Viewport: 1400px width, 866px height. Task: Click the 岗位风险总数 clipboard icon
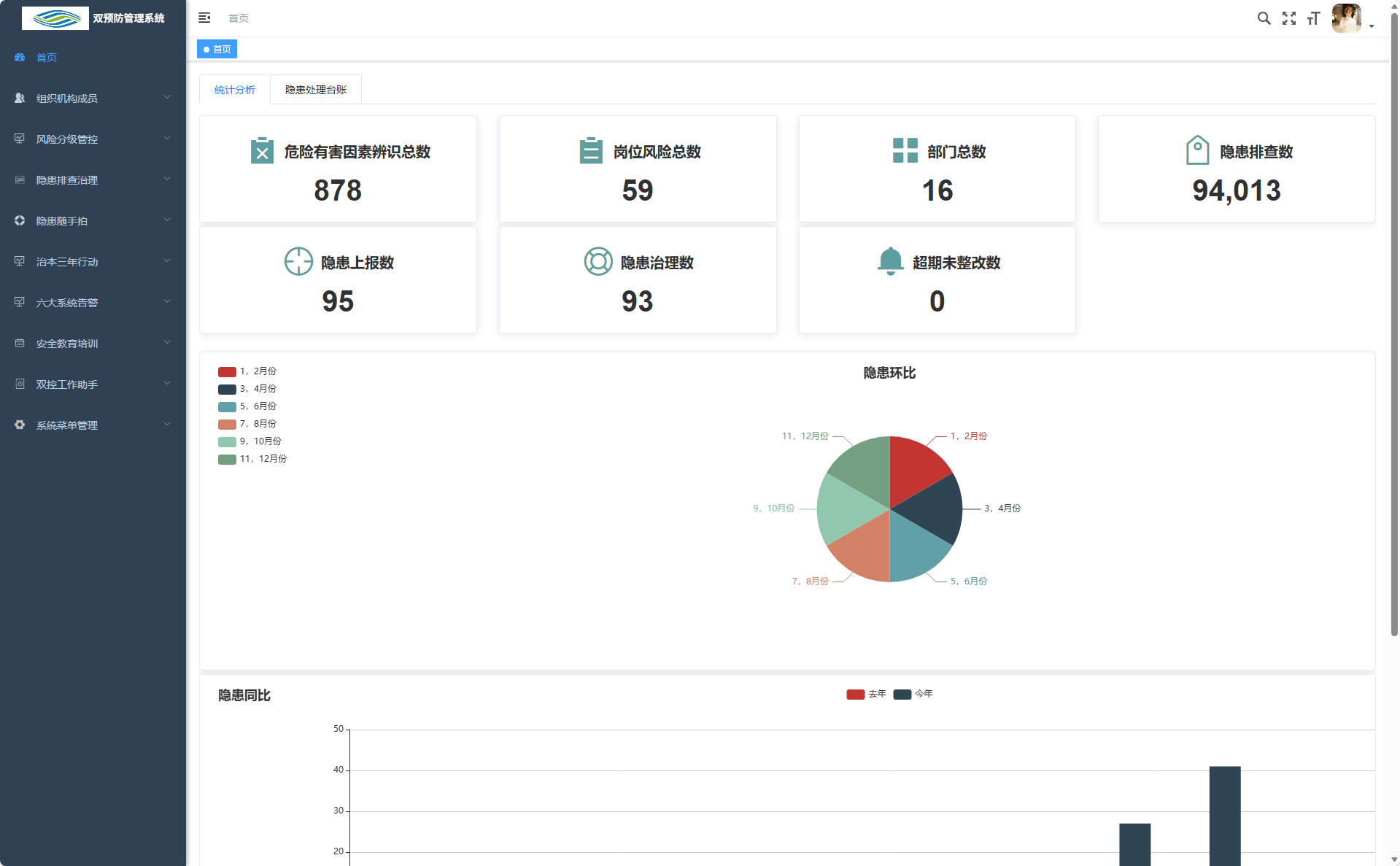591,151
